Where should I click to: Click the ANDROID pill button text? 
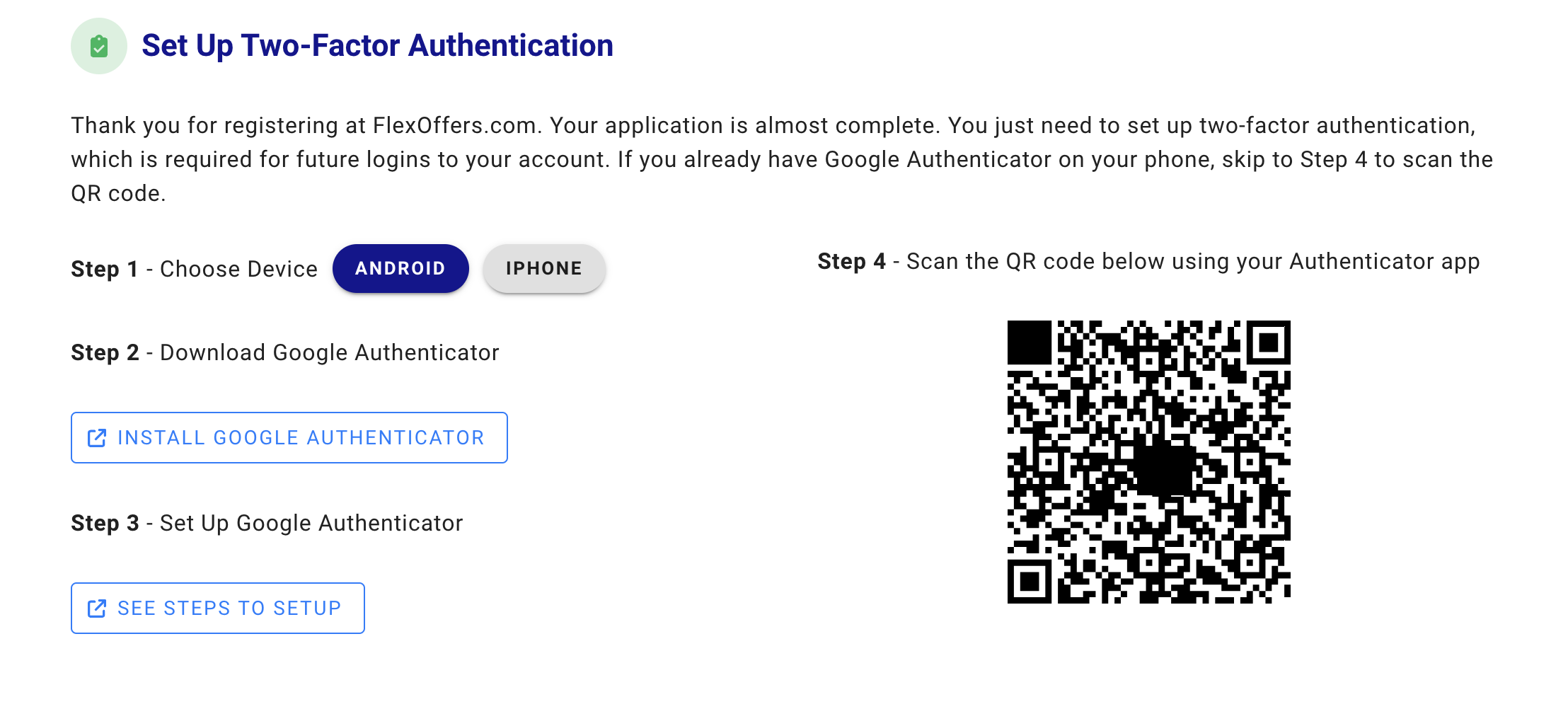click(400, 268)
